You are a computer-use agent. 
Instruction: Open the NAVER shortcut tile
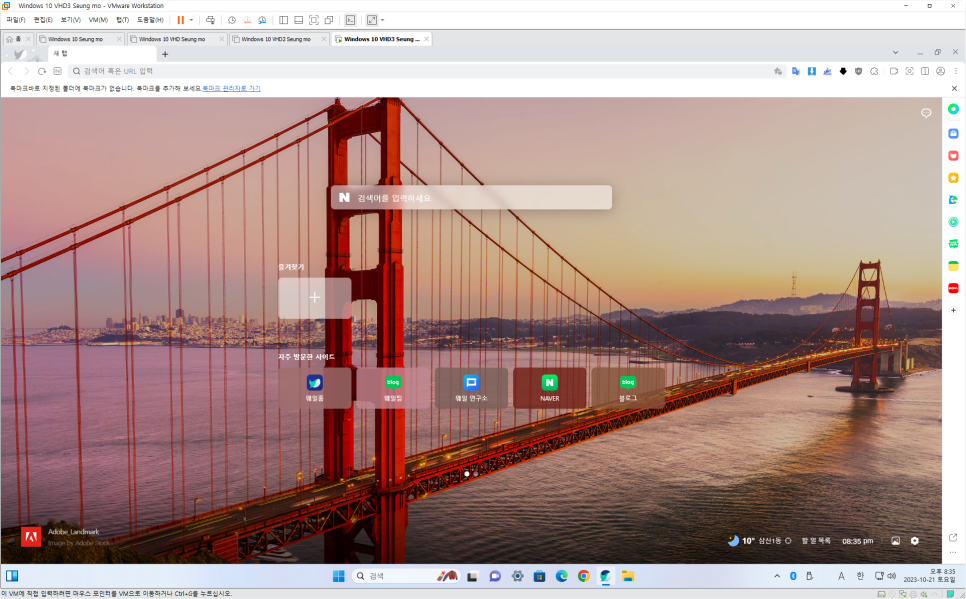(x=550, y=388)
